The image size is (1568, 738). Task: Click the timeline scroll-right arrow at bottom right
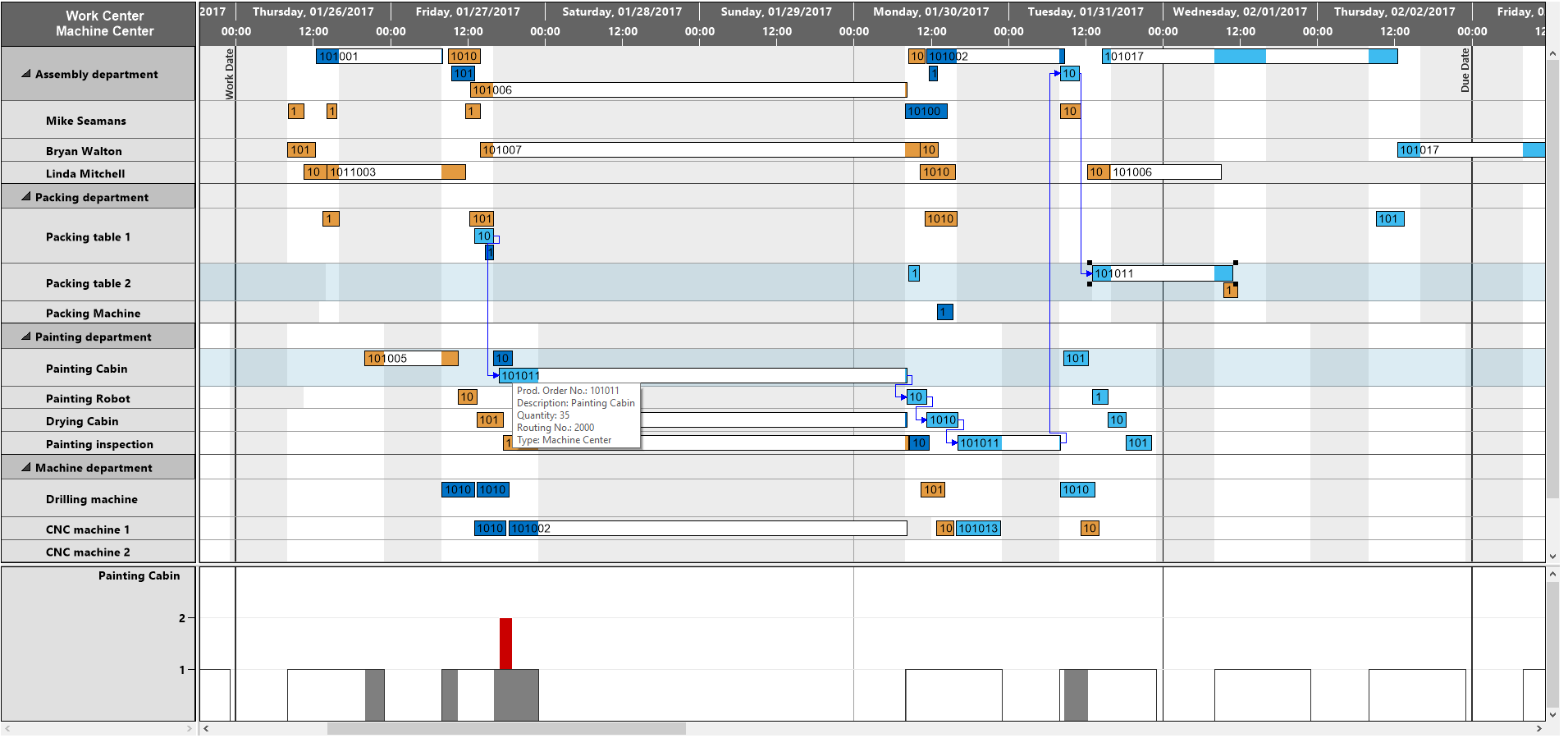point(1538,728)
